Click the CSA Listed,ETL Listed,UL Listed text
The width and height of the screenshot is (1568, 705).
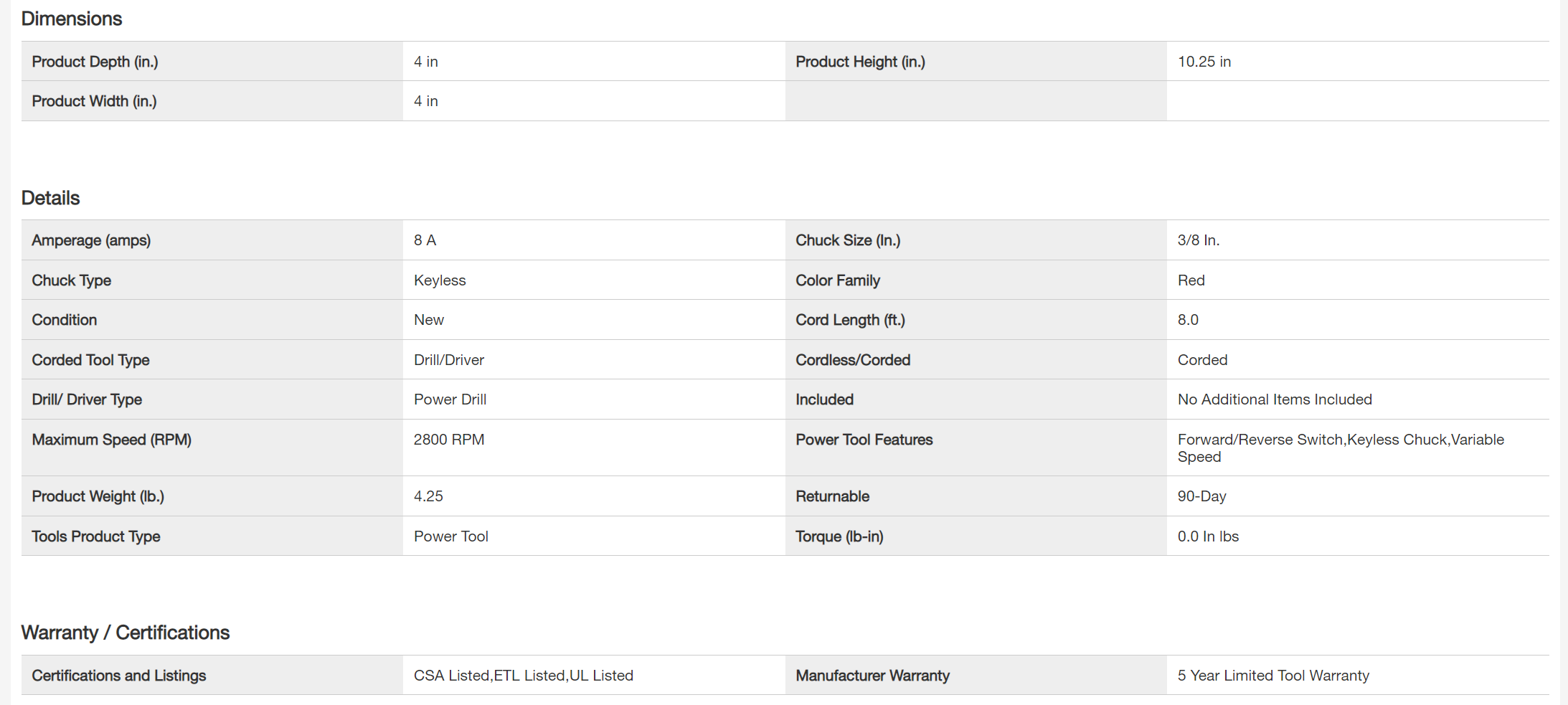pyautogui.click(x=523, y=676)
